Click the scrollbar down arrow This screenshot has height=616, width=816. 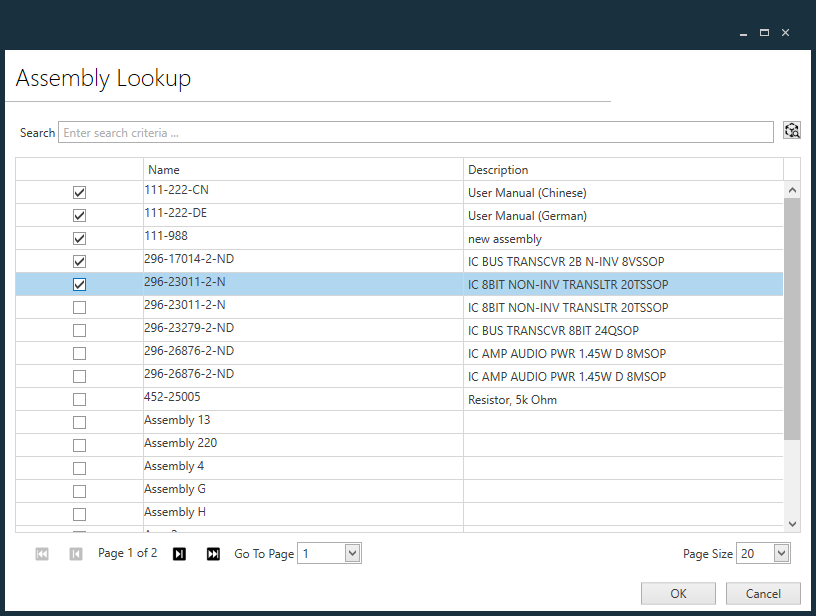(792, 523)
